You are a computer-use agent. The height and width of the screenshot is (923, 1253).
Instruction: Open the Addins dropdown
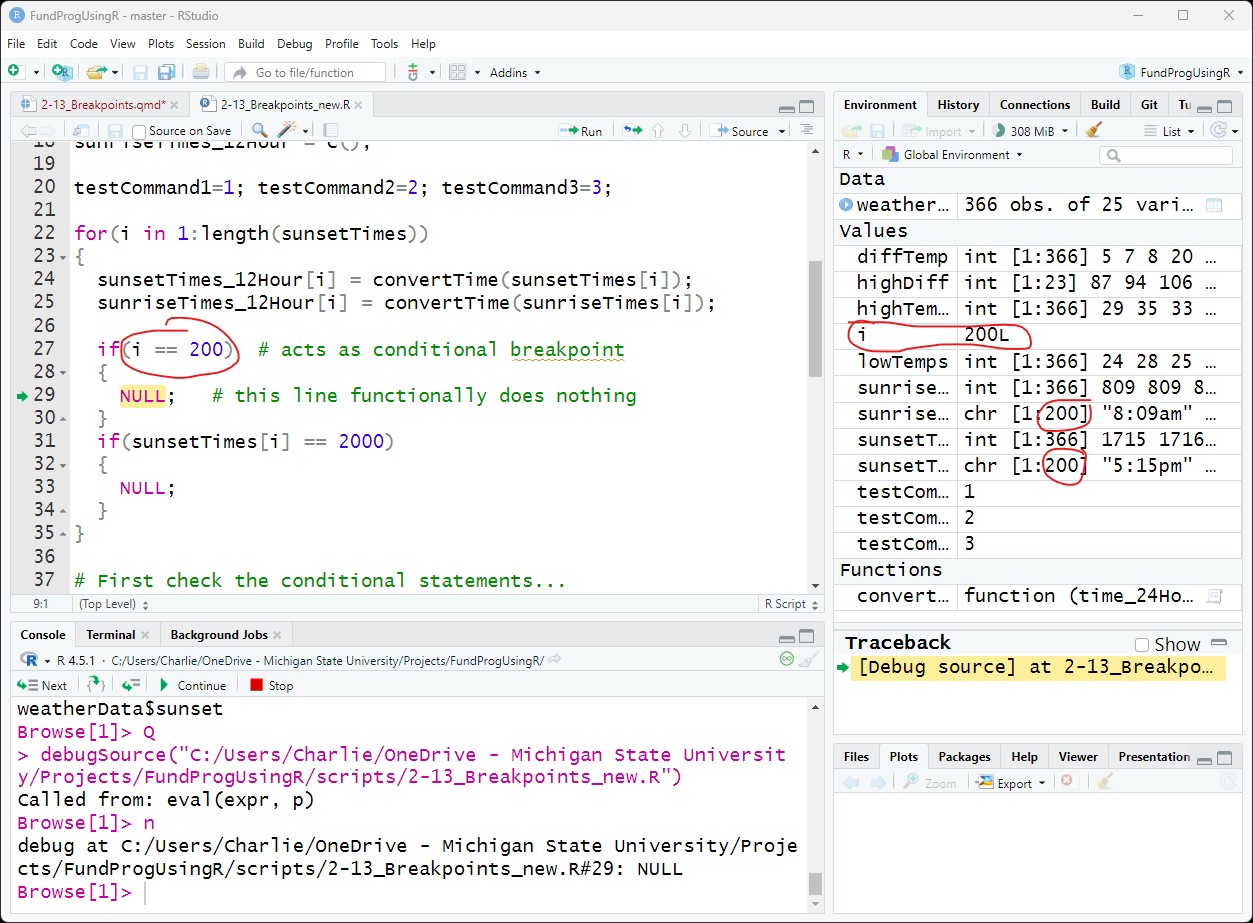point(515,72)
